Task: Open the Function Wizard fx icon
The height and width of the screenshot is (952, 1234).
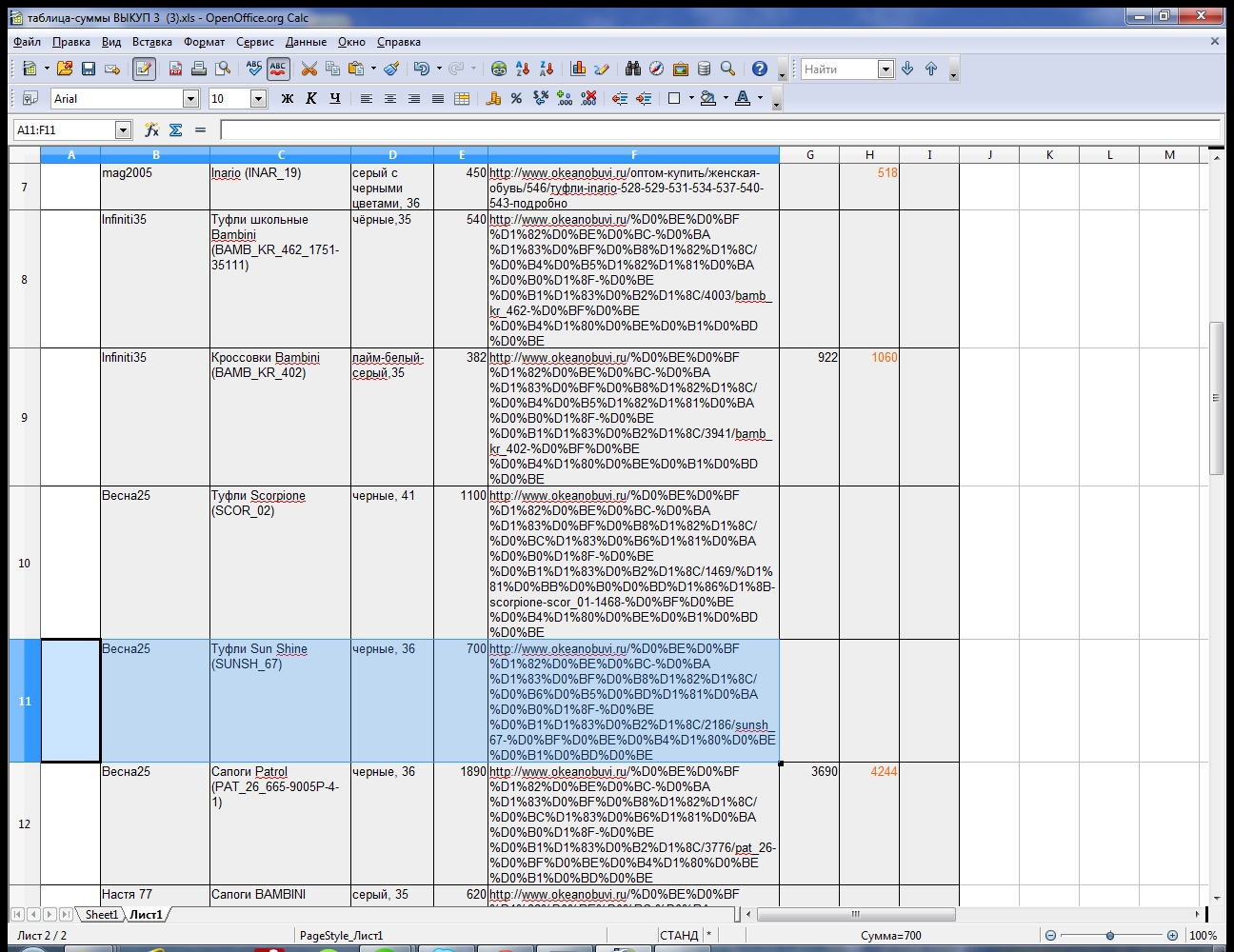Action: pos(151,129)
